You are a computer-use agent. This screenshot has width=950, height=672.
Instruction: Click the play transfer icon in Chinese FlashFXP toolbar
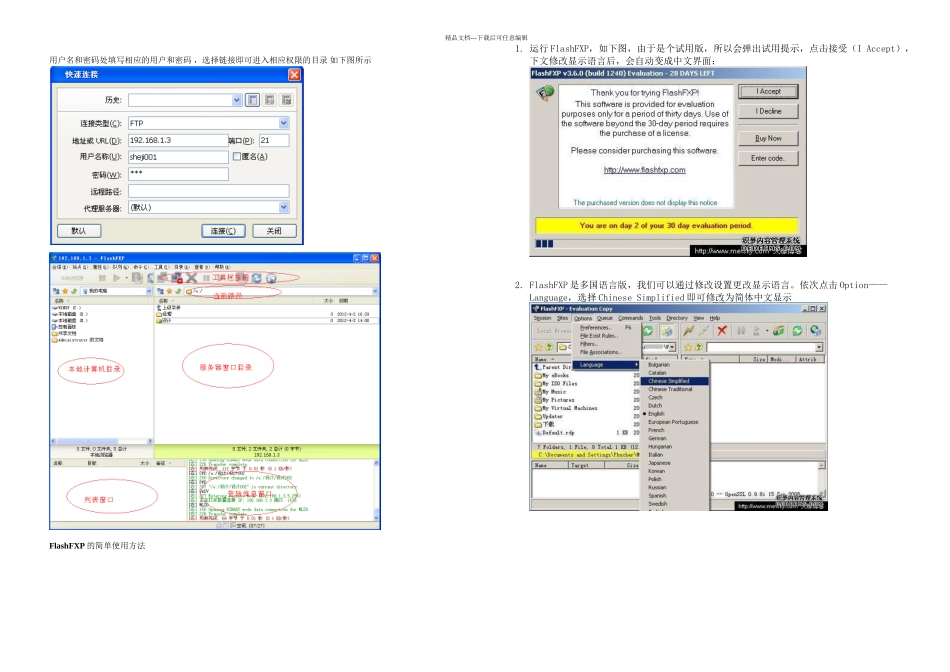coord(117,278)
